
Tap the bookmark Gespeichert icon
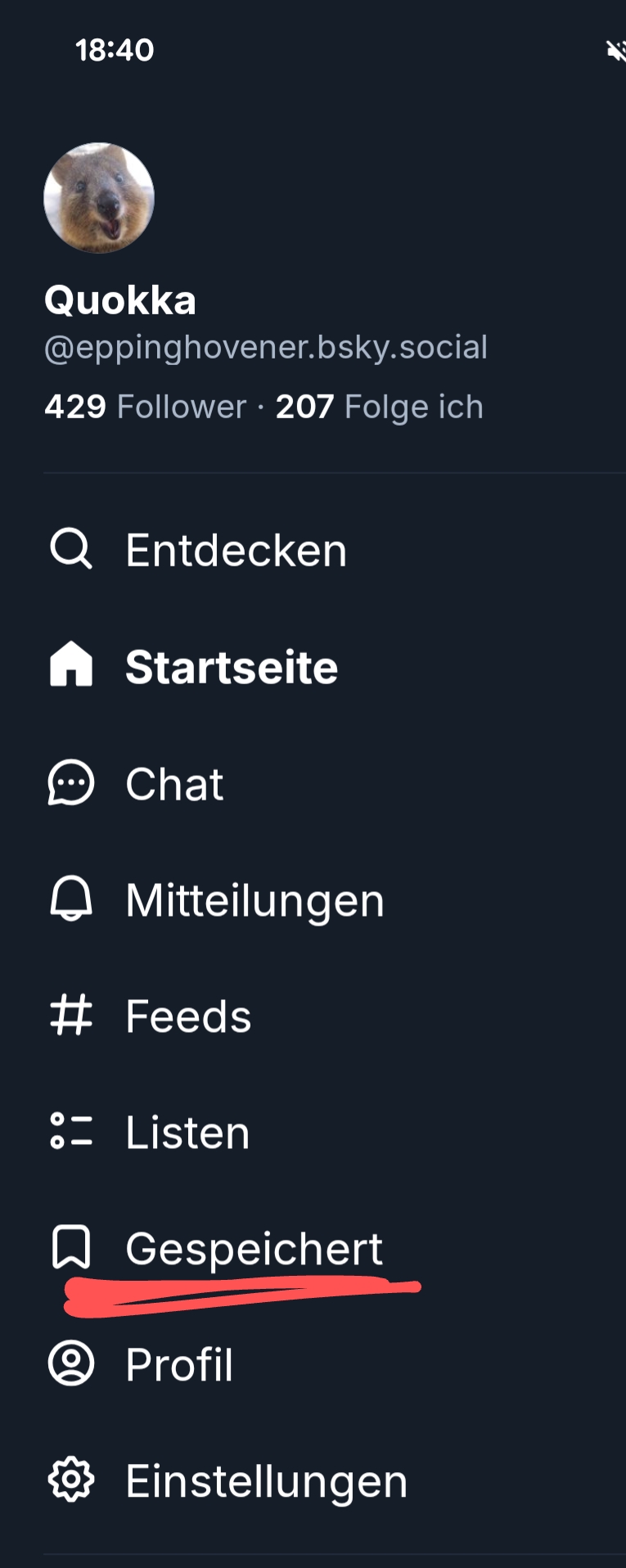(x=71, y=1247)
